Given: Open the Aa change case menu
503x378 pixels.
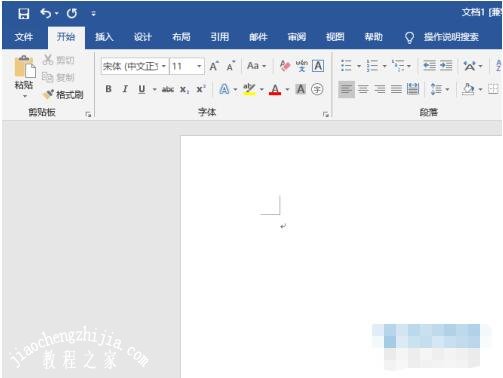Looking at the screenshot, I should point(256,66).
